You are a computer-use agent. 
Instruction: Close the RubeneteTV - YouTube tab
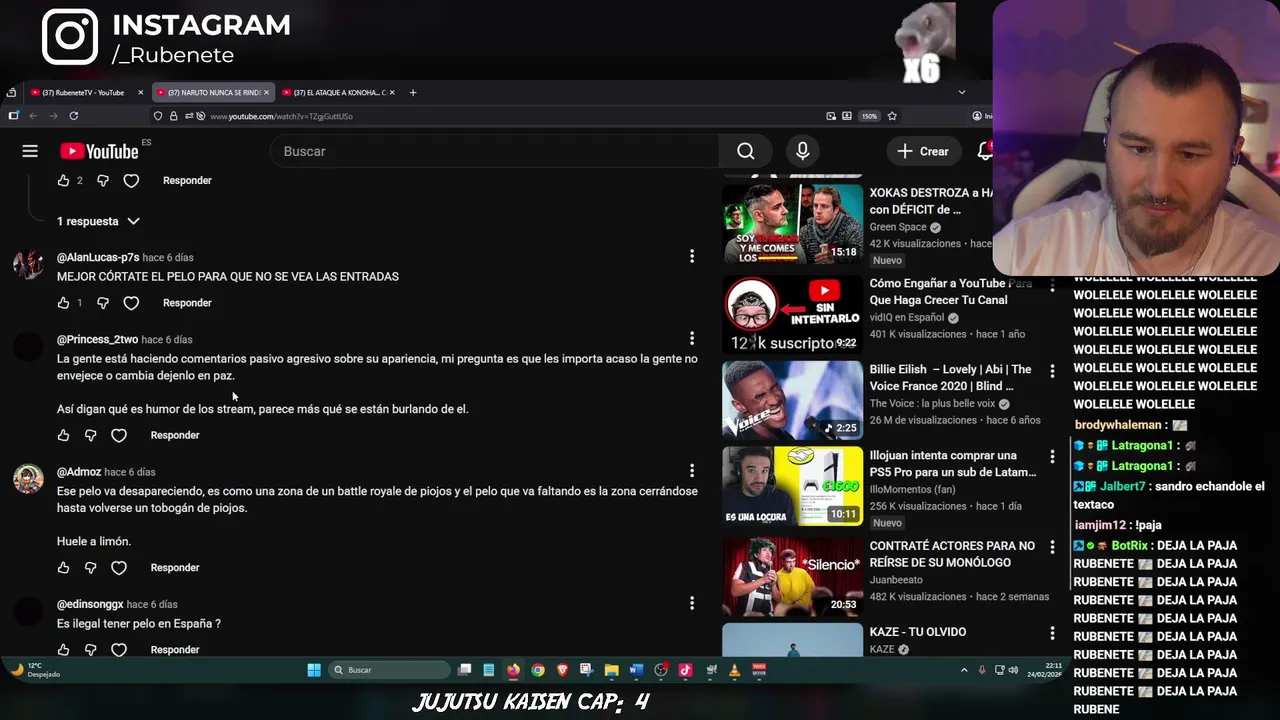point(140,92)
